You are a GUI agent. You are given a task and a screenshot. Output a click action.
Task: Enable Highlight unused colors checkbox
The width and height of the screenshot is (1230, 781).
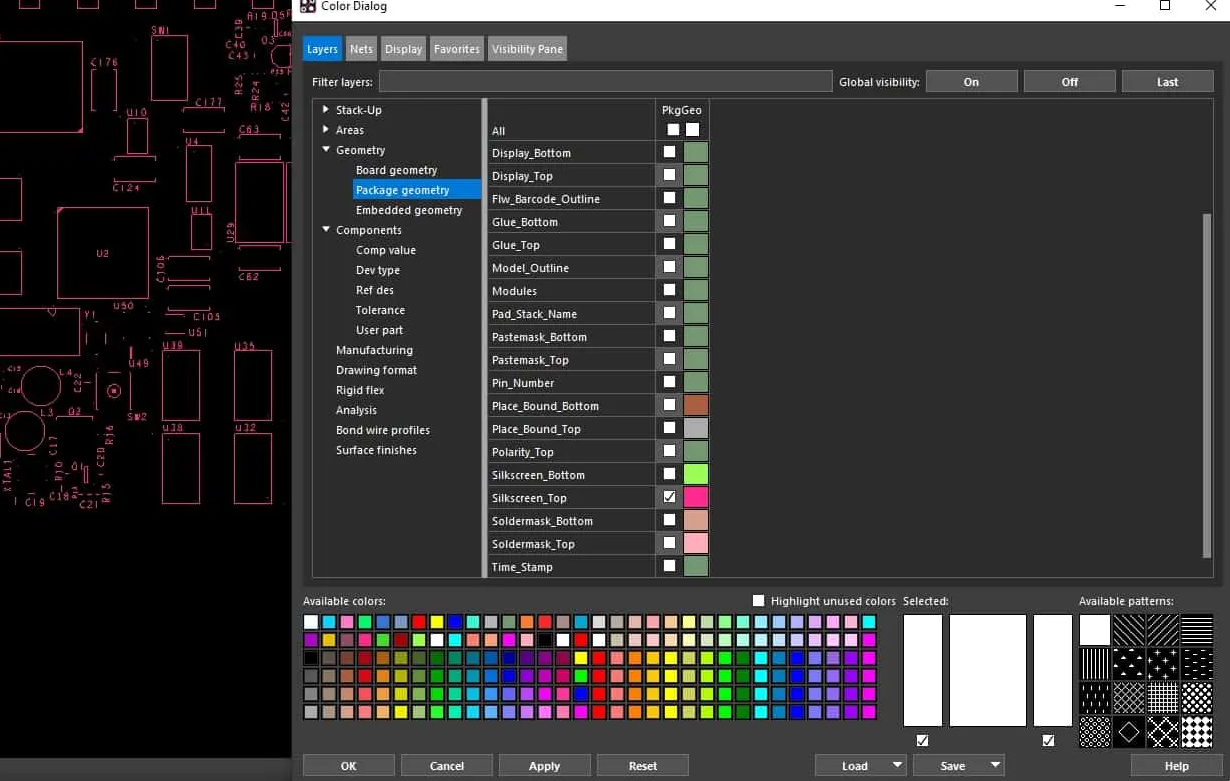(758, 601)
